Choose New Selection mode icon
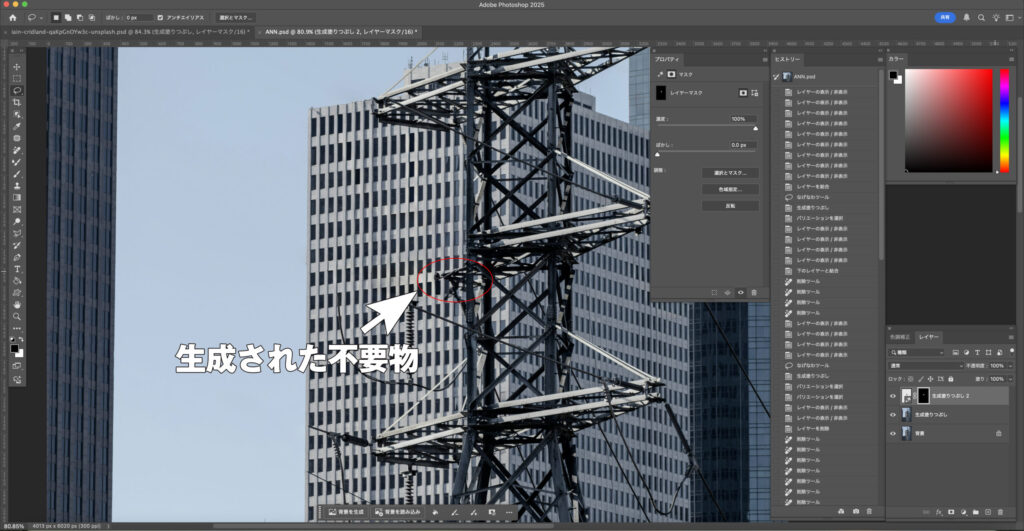 pyautogui.click(x=56, y=18)
